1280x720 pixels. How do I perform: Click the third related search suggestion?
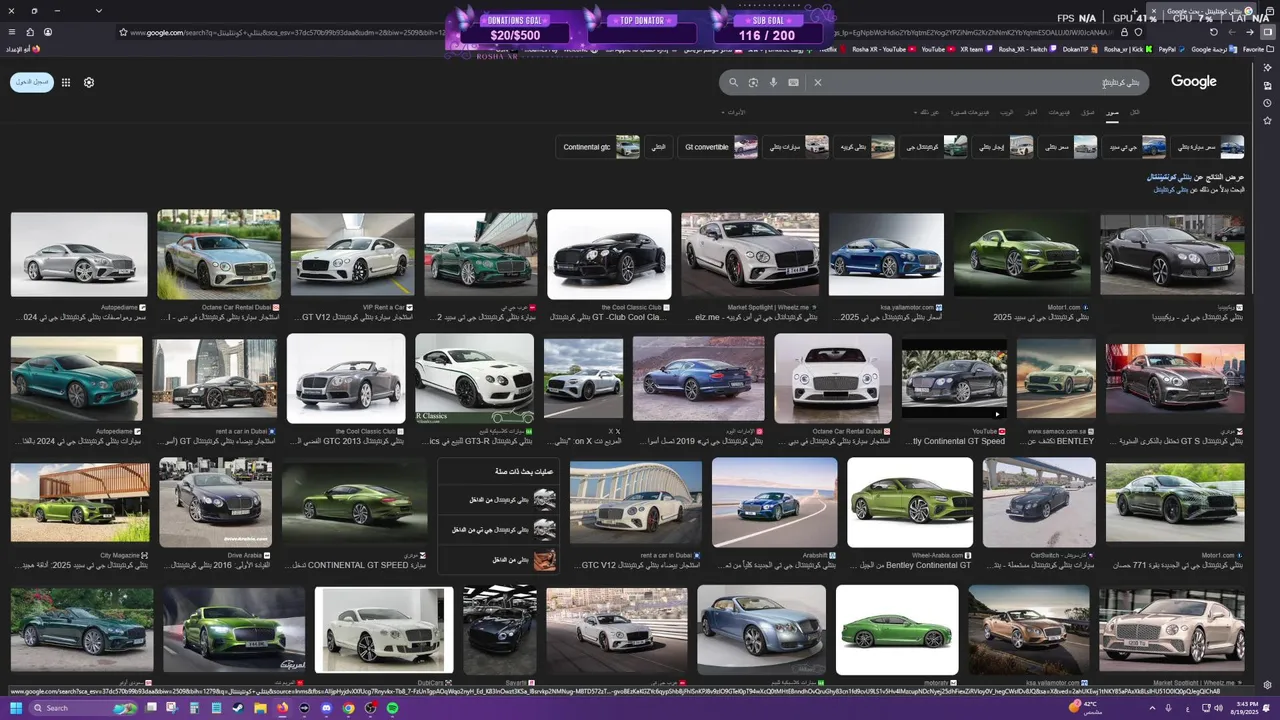(498, 560)
